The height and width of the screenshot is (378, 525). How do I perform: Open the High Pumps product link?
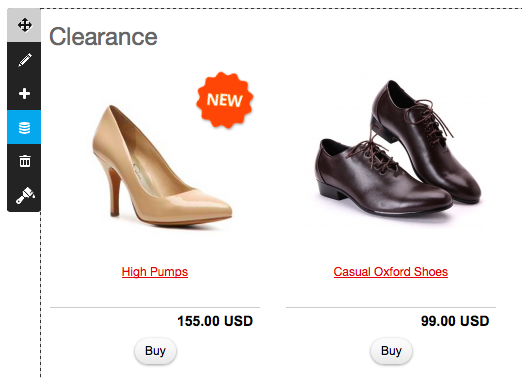[155, 272]
